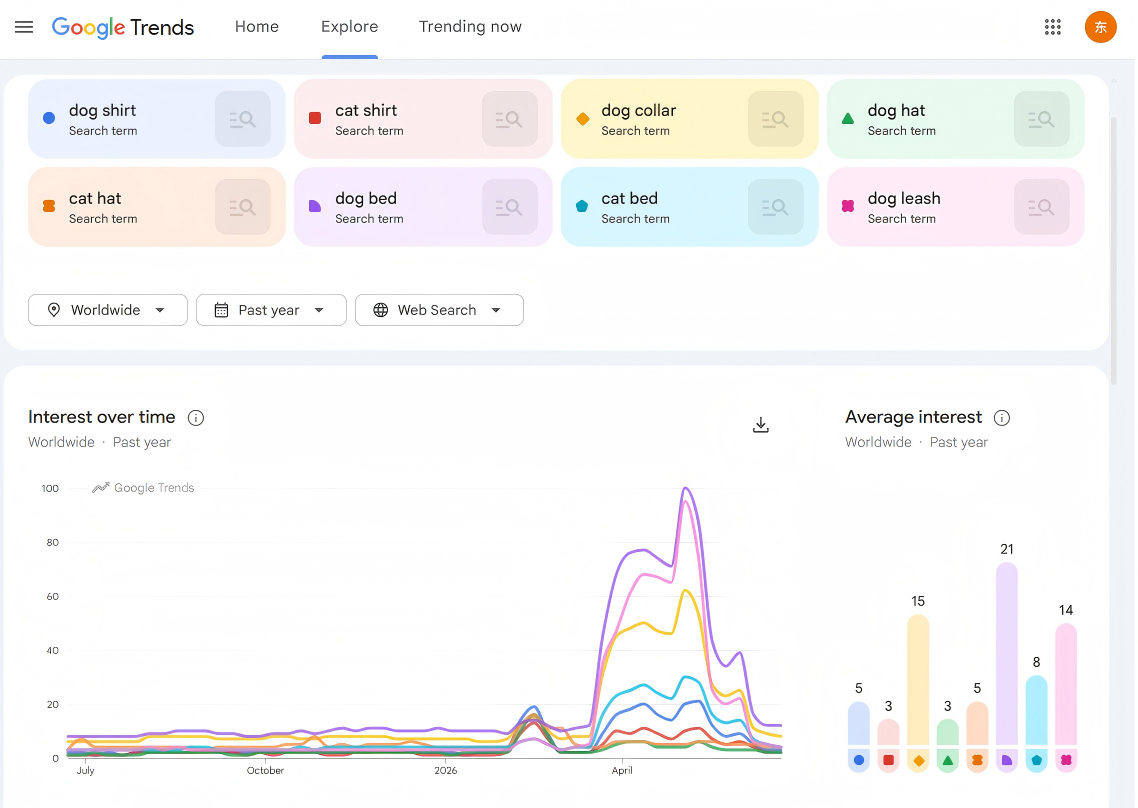Click the cat bed explore-term icon
The height and width of the screenshot is (808, 1138).
point(776,207)
